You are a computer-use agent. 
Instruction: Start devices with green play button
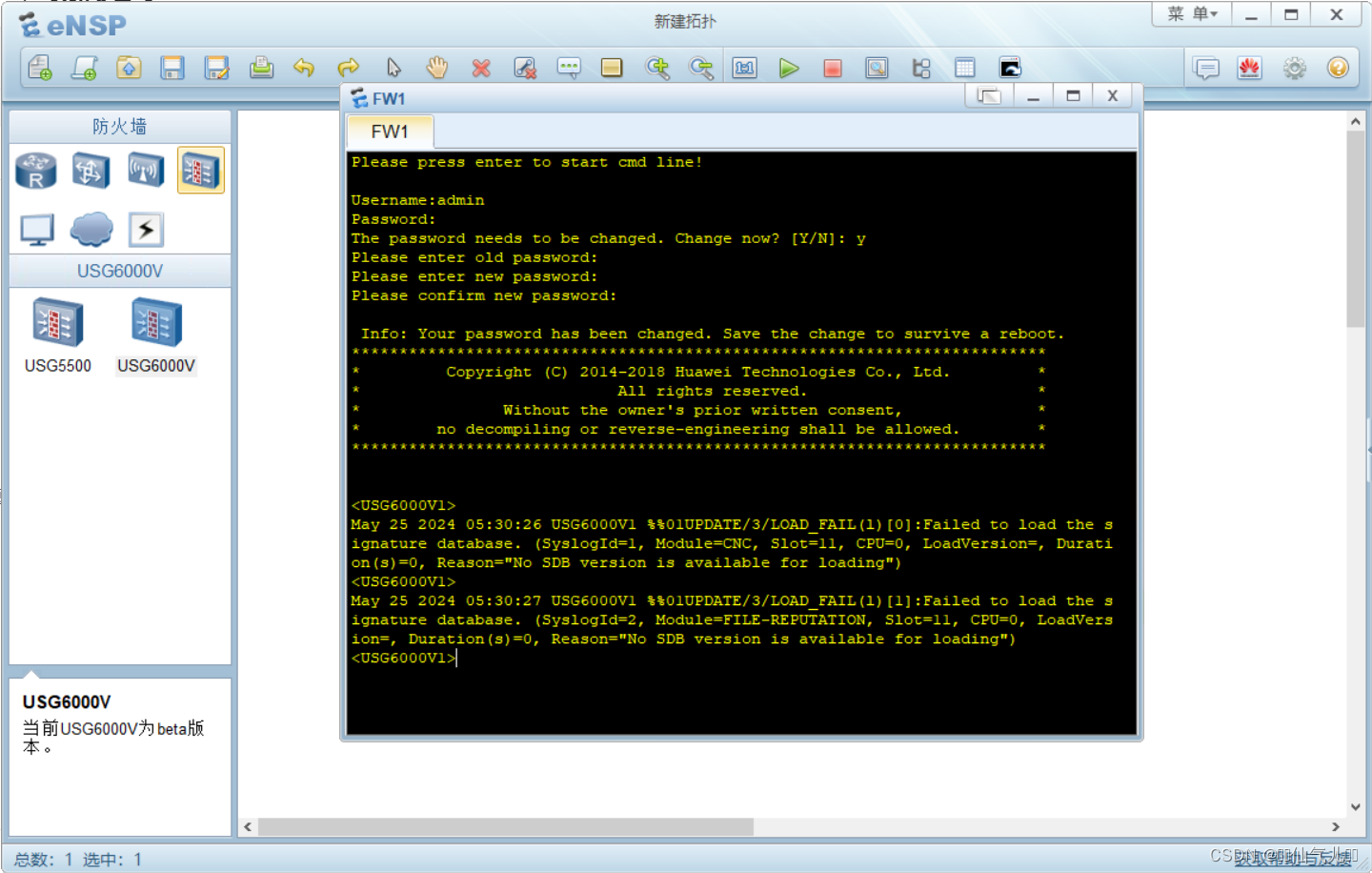click(x=789, y=68)
